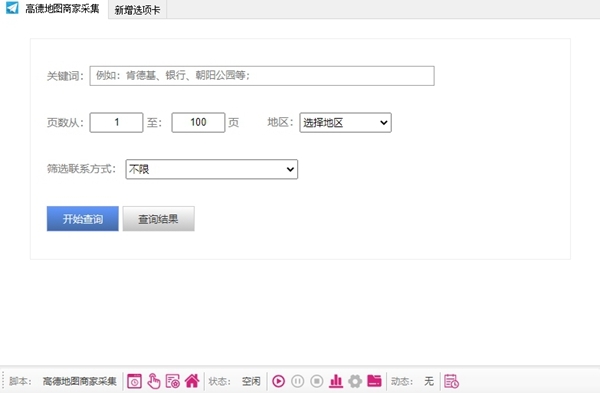Start the script with the play button
The width and height of the screenshot is (600, 393).
(279, 381)
